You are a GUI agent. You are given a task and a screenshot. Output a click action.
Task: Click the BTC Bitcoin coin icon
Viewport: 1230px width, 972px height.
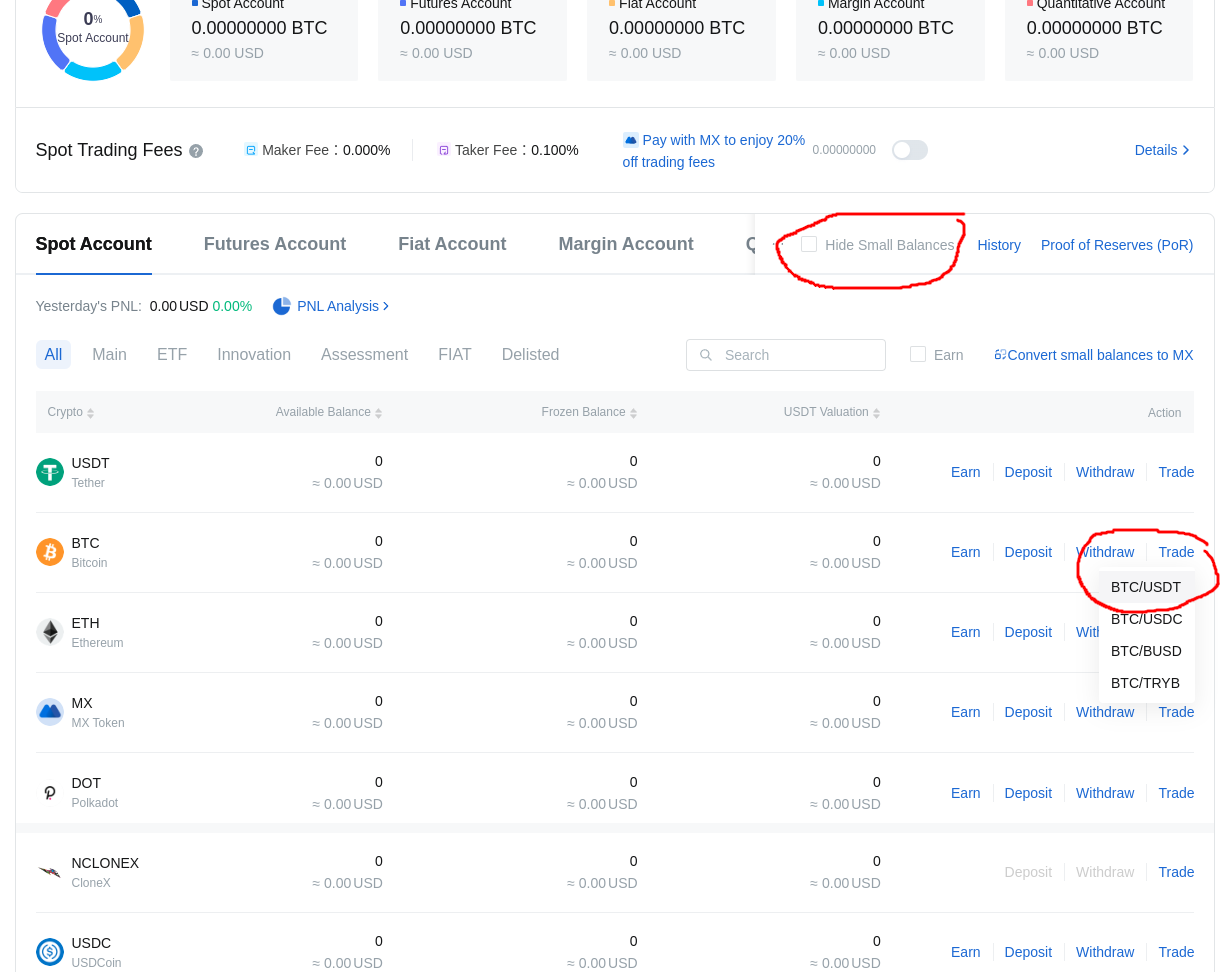[x=50, y=552]
